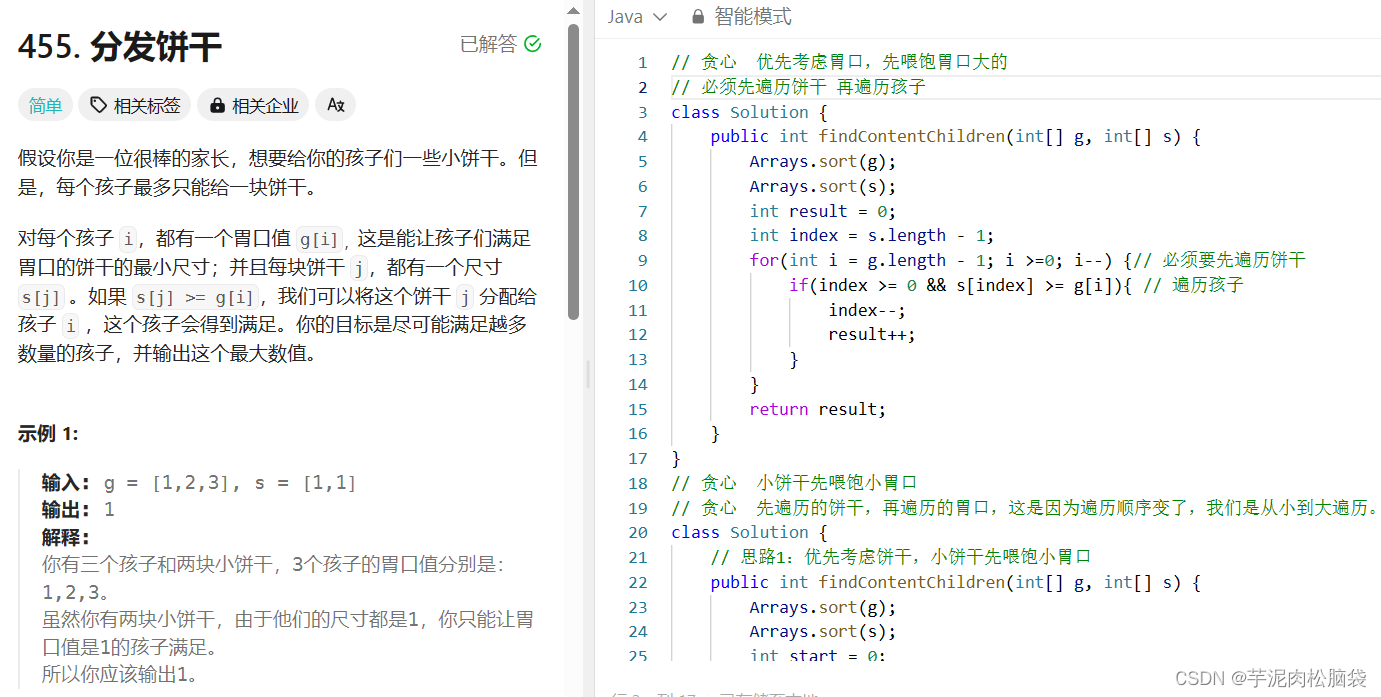Select the Java label in editor header

click(624, 16)
